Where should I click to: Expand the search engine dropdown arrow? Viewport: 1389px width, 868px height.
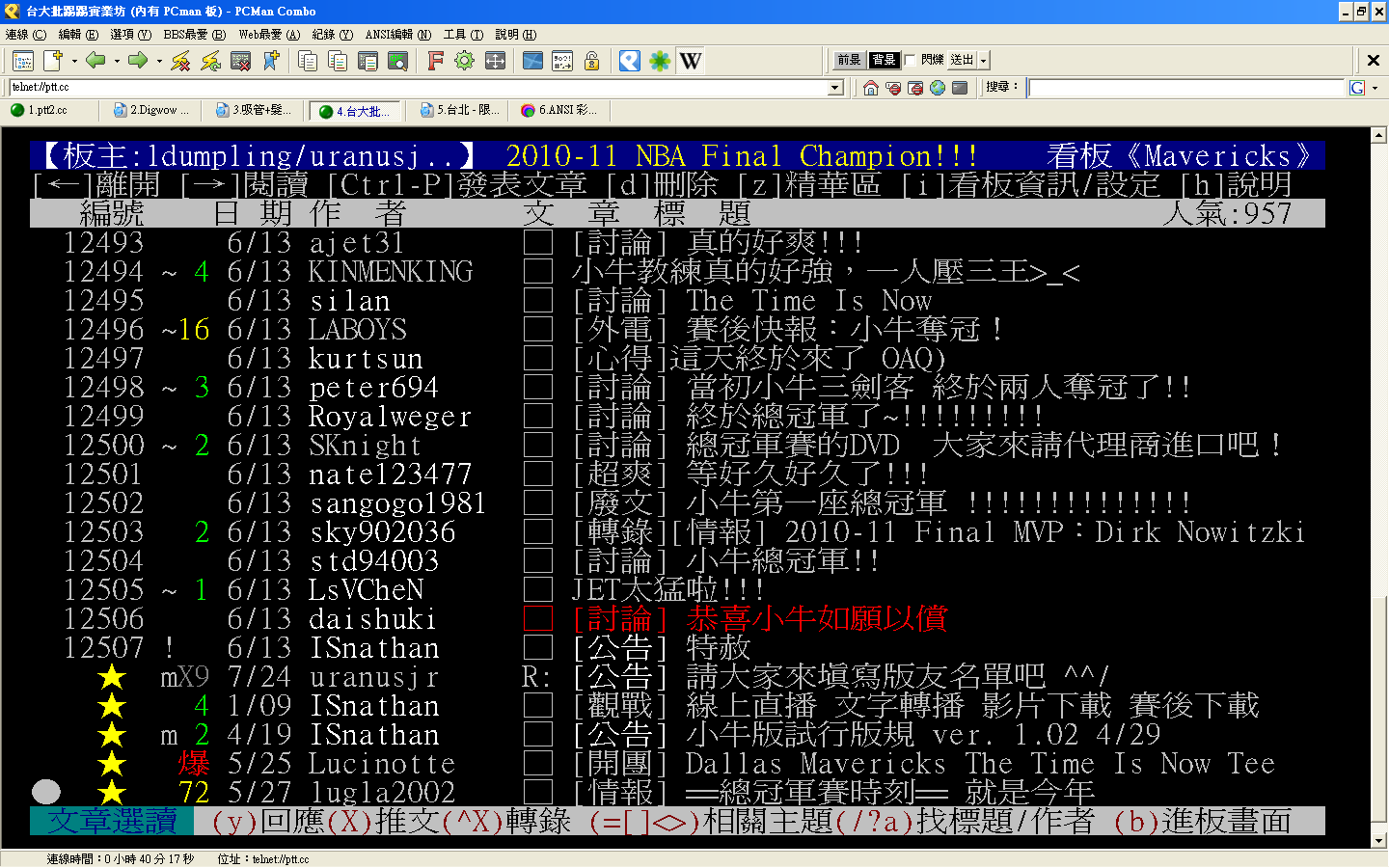[1375, 88]
